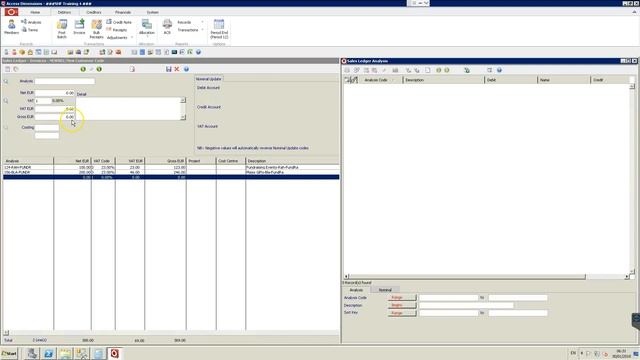The image size is (640, 360).
Task: Select the Nominal Update tab
Action: 209,79
